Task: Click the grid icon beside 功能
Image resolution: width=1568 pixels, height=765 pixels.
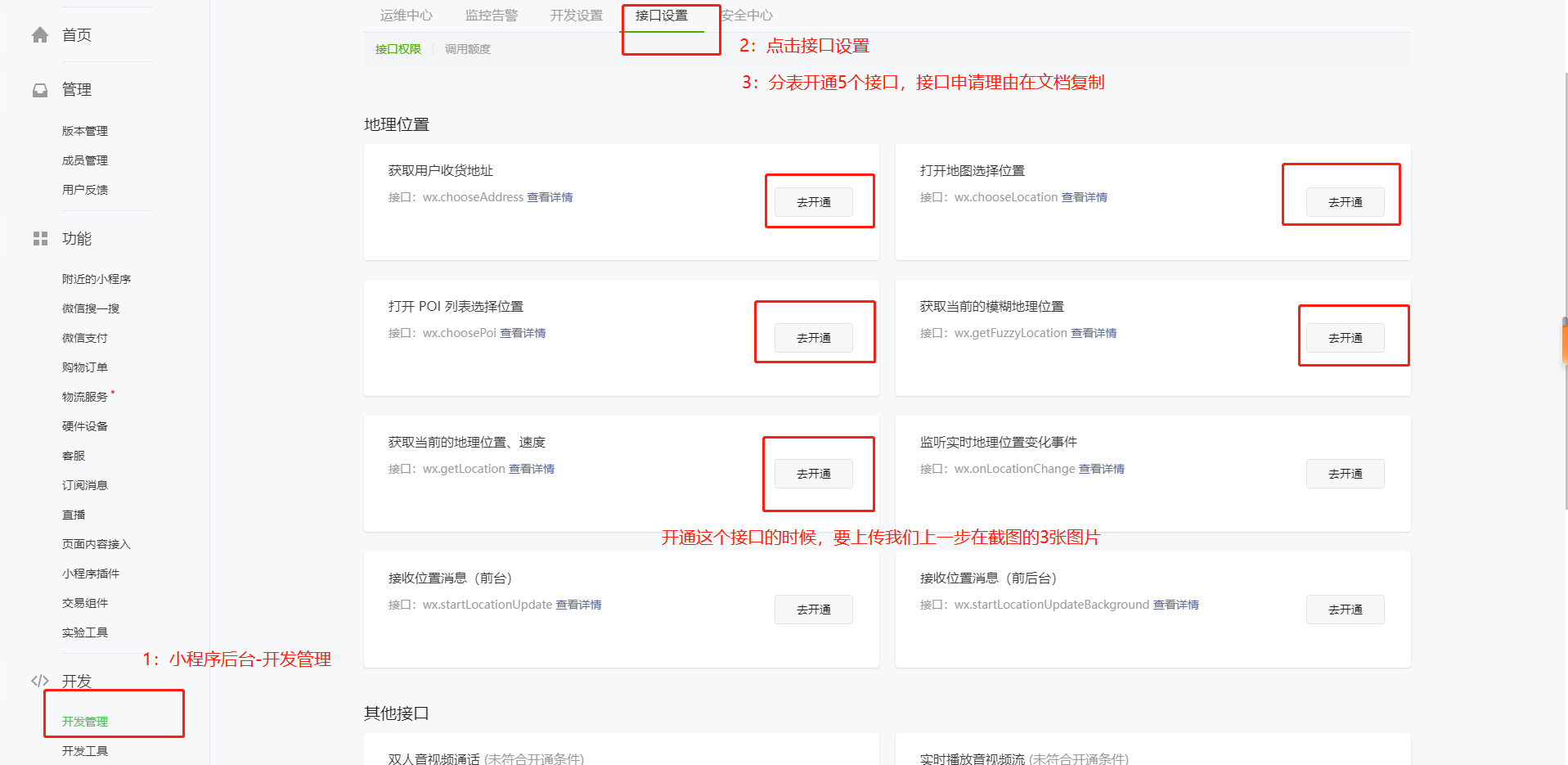Action: point(40,239)
